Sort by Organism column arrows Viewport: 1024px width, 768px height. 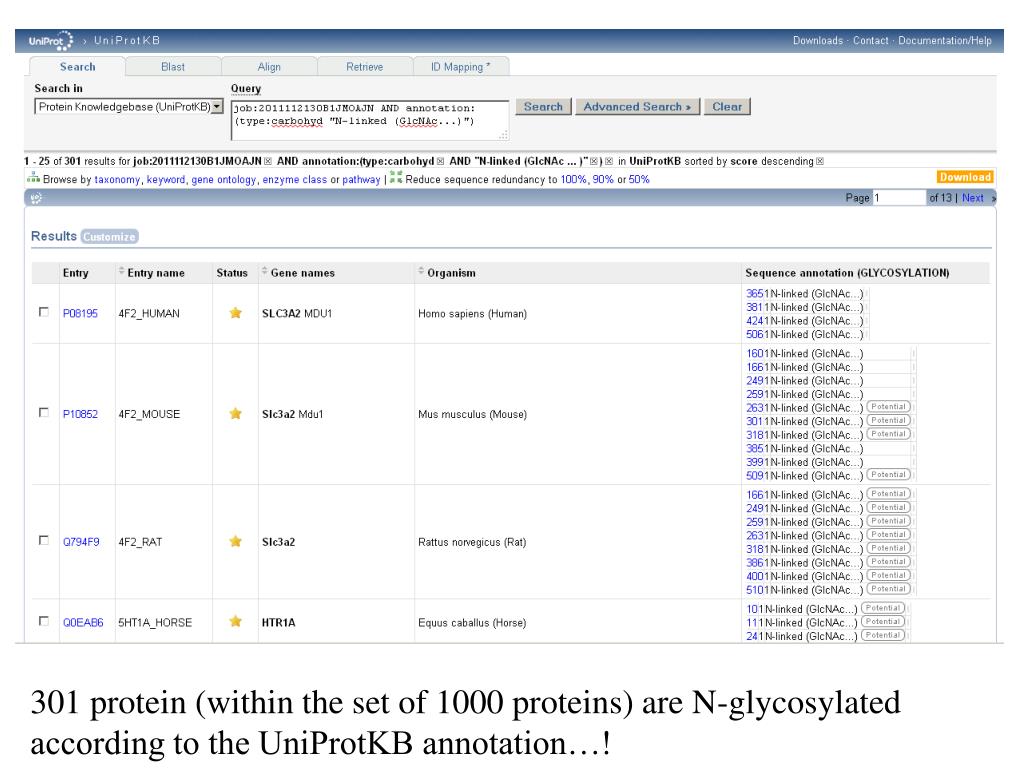(x=421, y=271)
